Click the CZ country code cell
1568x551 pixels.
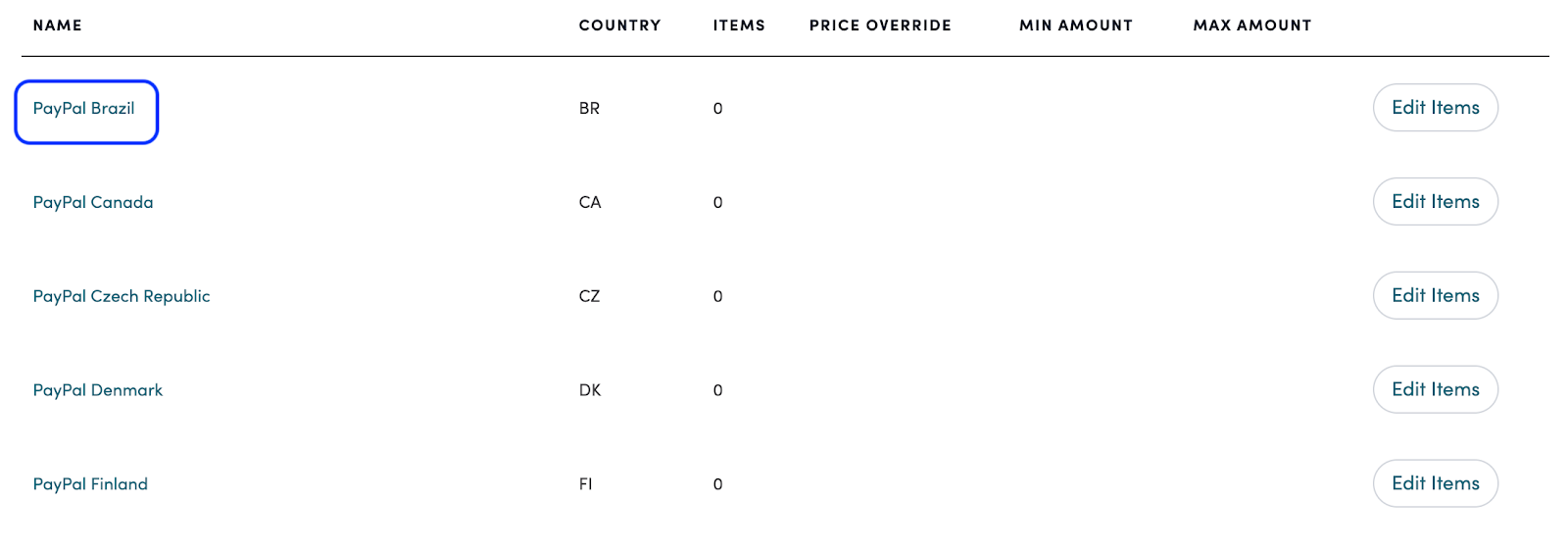tap(589, 296)
